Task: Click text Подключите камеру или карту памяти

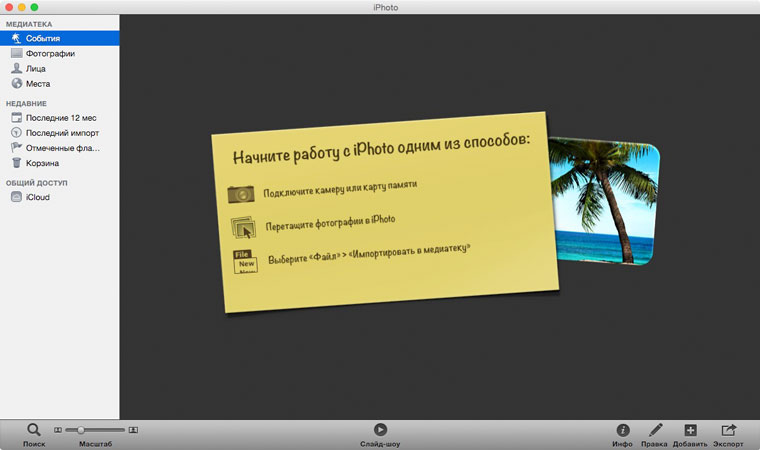Action: [340, 189]
